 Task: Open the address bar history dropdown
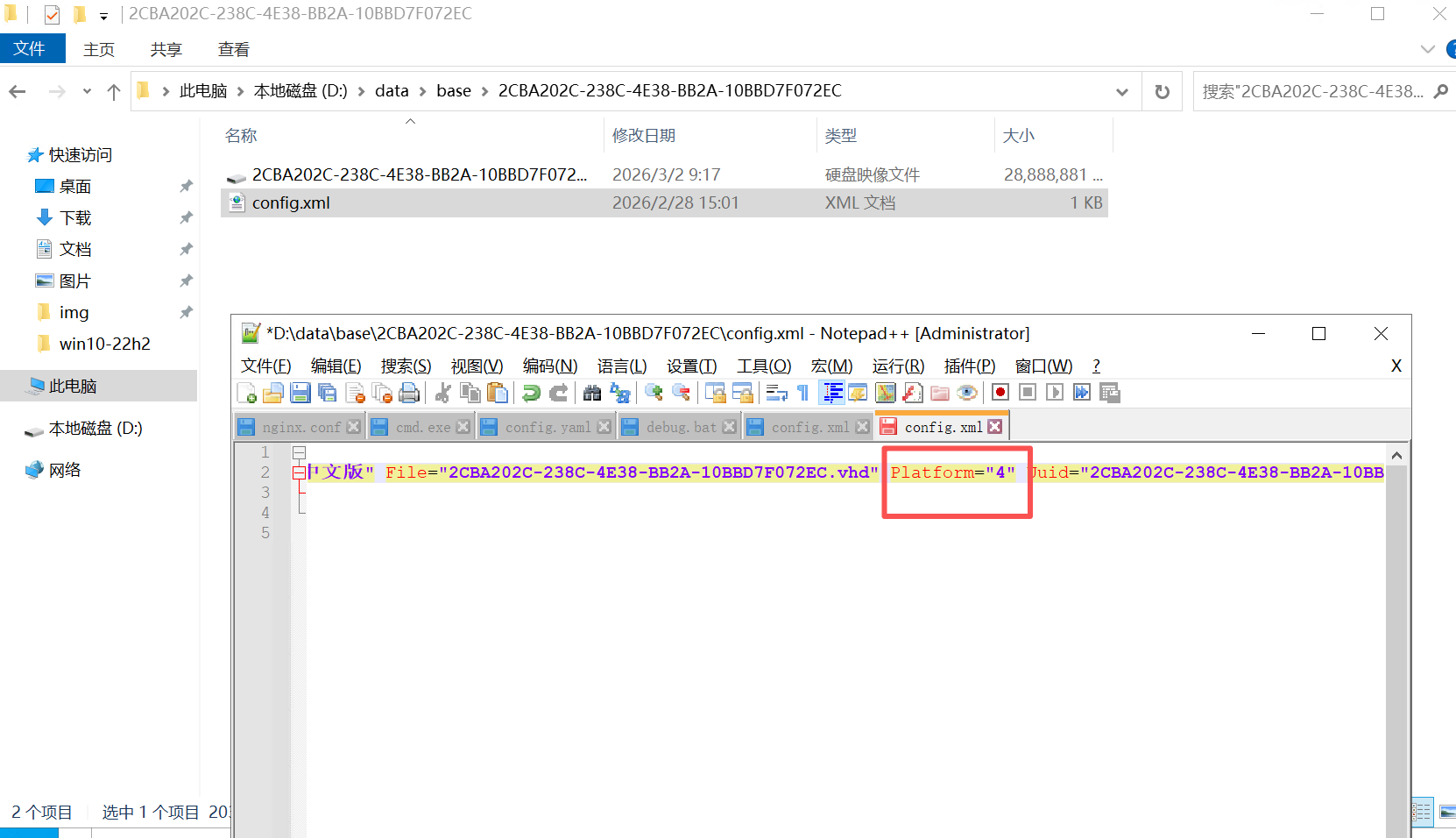click(1122, 92)
